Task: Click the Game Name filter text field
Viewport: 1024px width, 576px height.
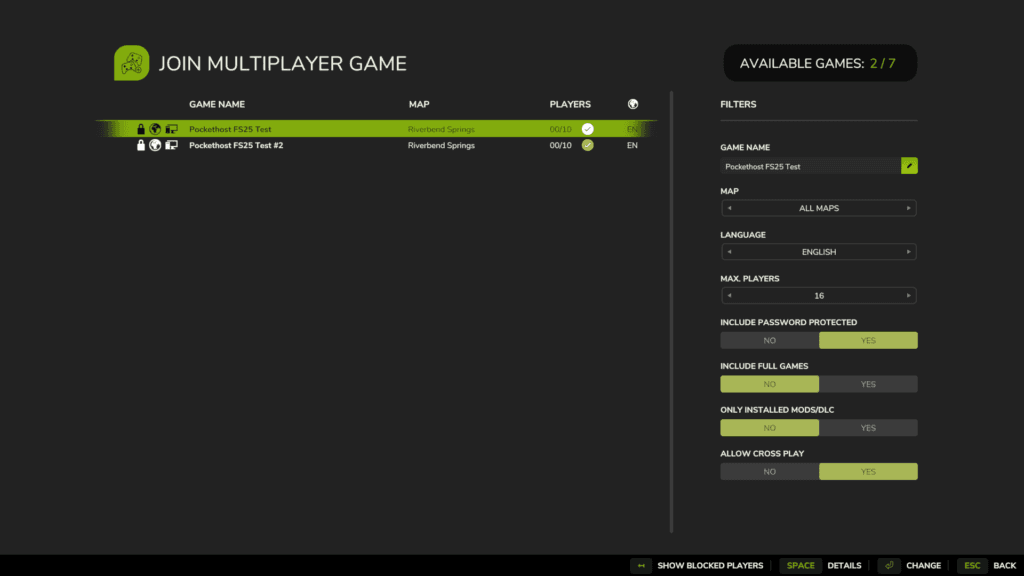Action: pos(810,166)
